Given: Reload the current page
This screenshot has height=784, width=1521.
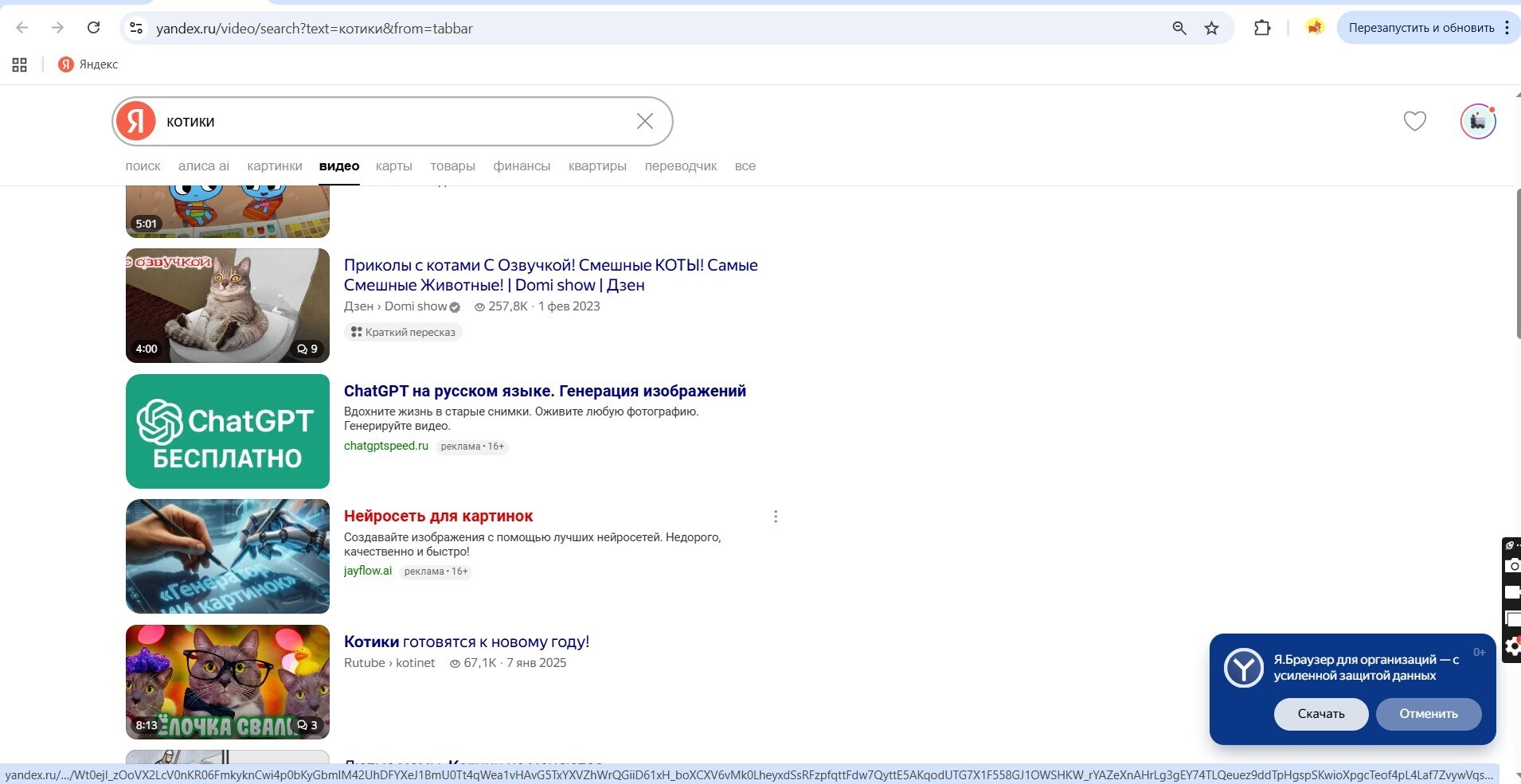Looking at the screenshot, I should point(93,28).
